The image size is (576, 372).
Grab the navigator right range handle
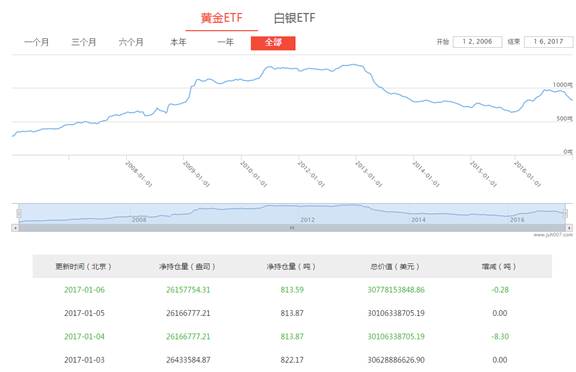click(x=565, y=213)
